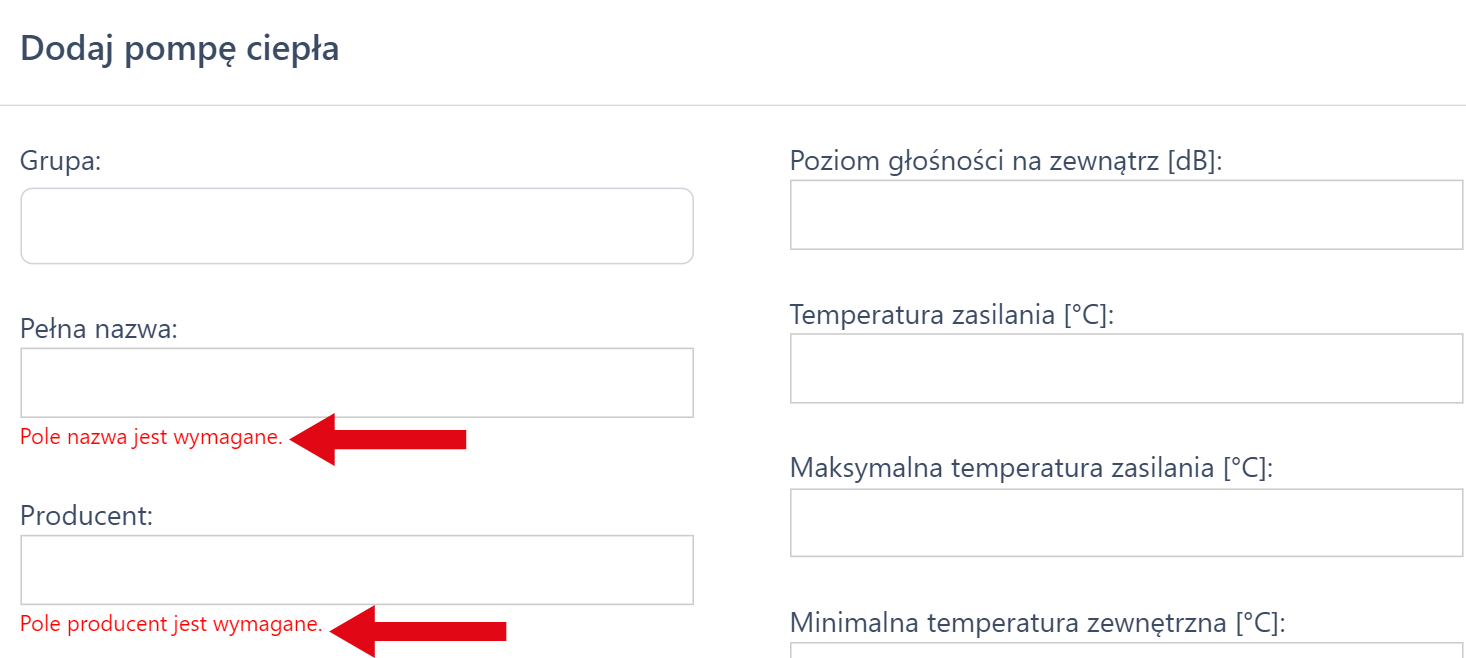
Task: Click the Grupa selection field
Action: click(x=356, y=226)
